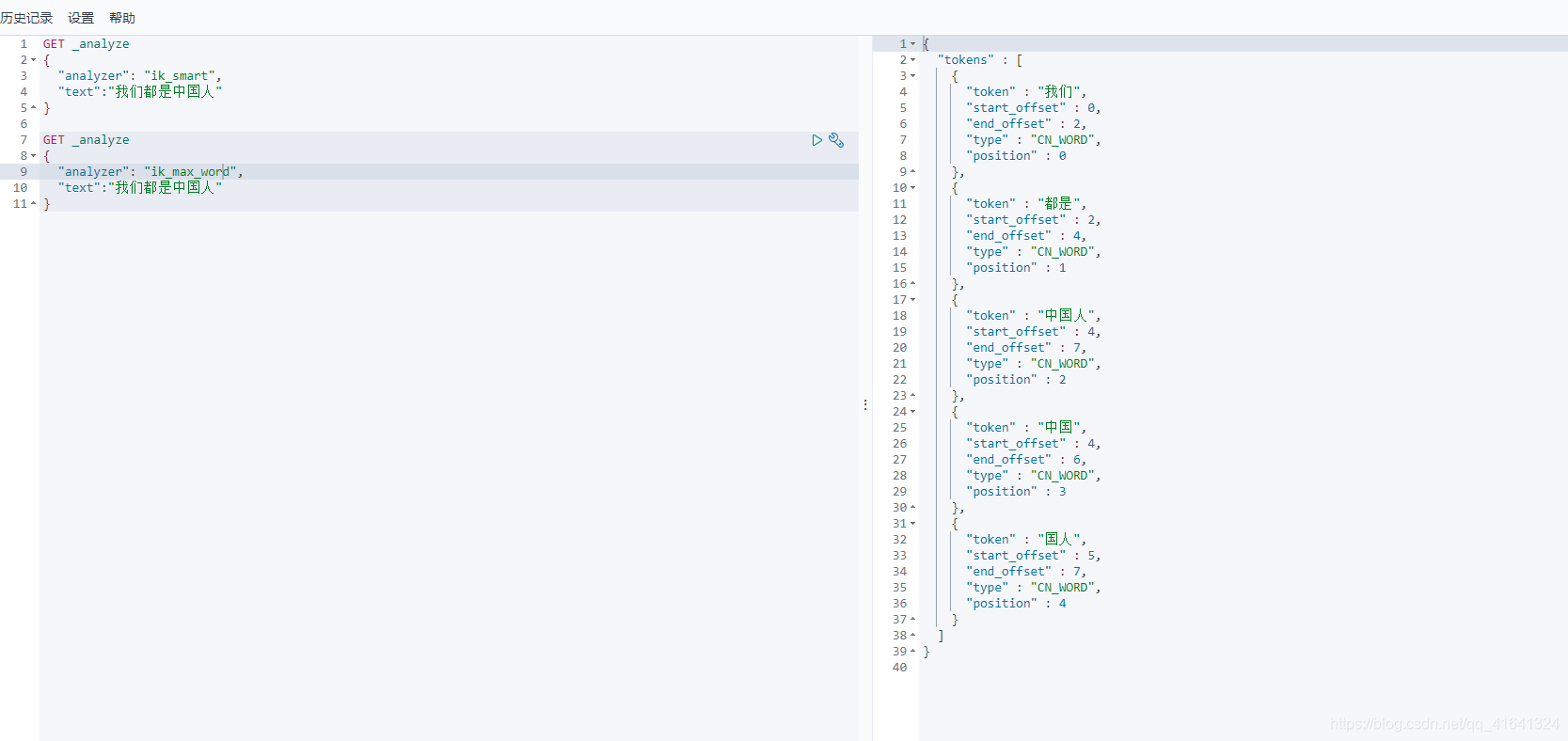
Task: Run the selected ik_max_word request
Action: [816, 140]
